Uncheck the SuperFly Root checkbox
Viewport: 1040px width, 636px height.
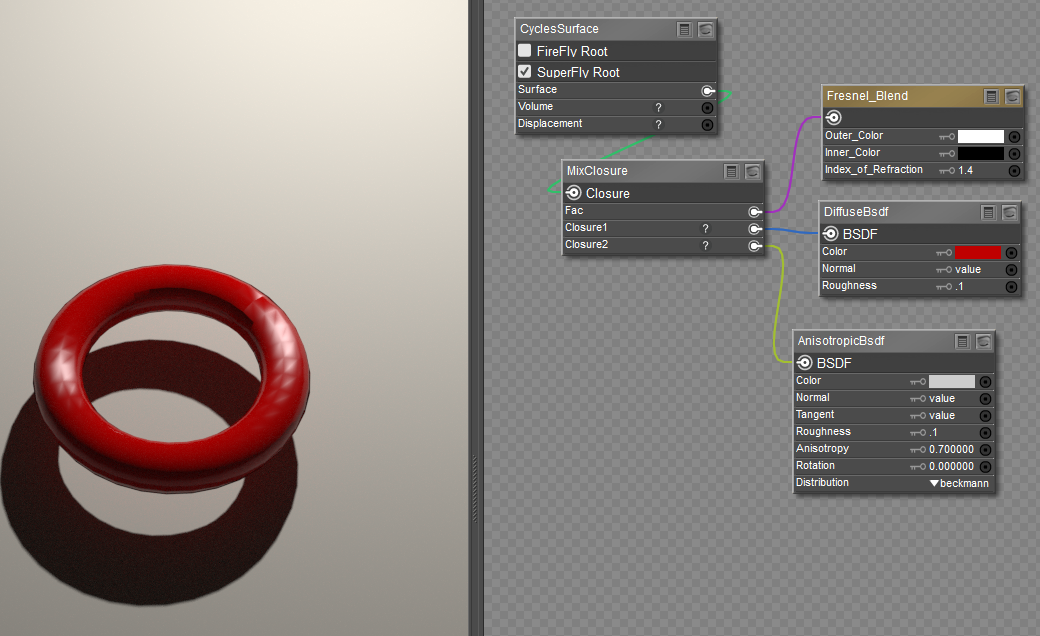pyautogui.click(x=525, y=72)
